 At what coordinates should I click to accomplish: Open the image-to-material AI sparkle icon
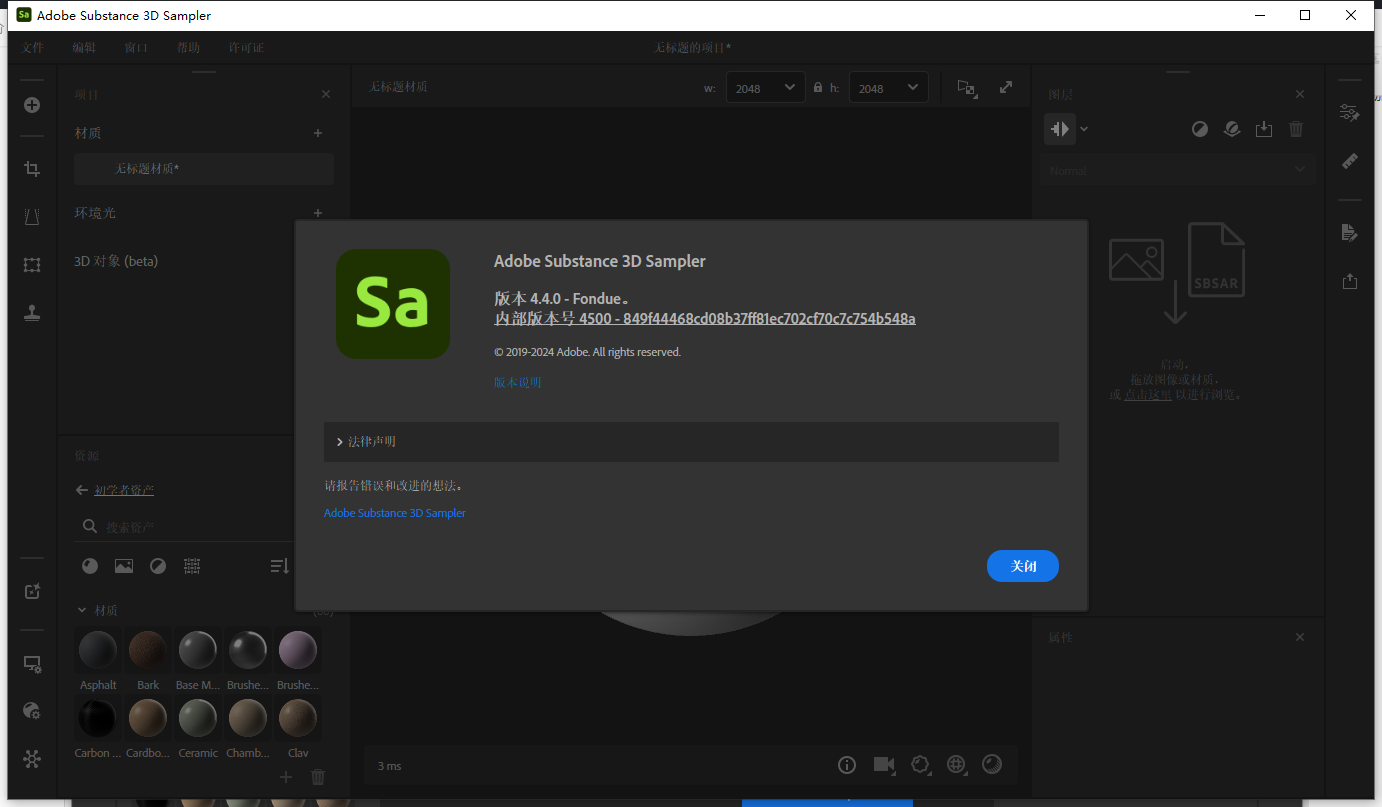(32, 591)
